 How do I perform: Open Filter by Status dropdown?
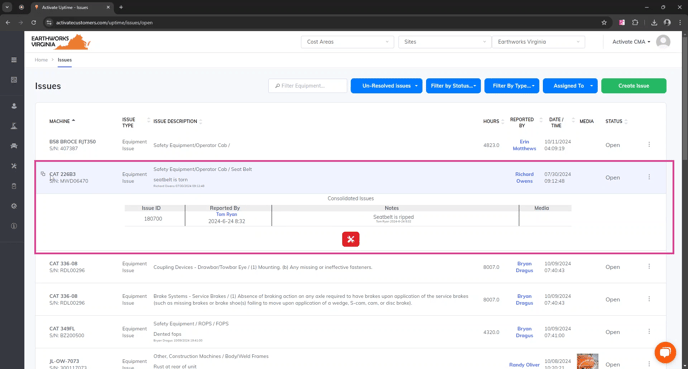coord(453,86)
